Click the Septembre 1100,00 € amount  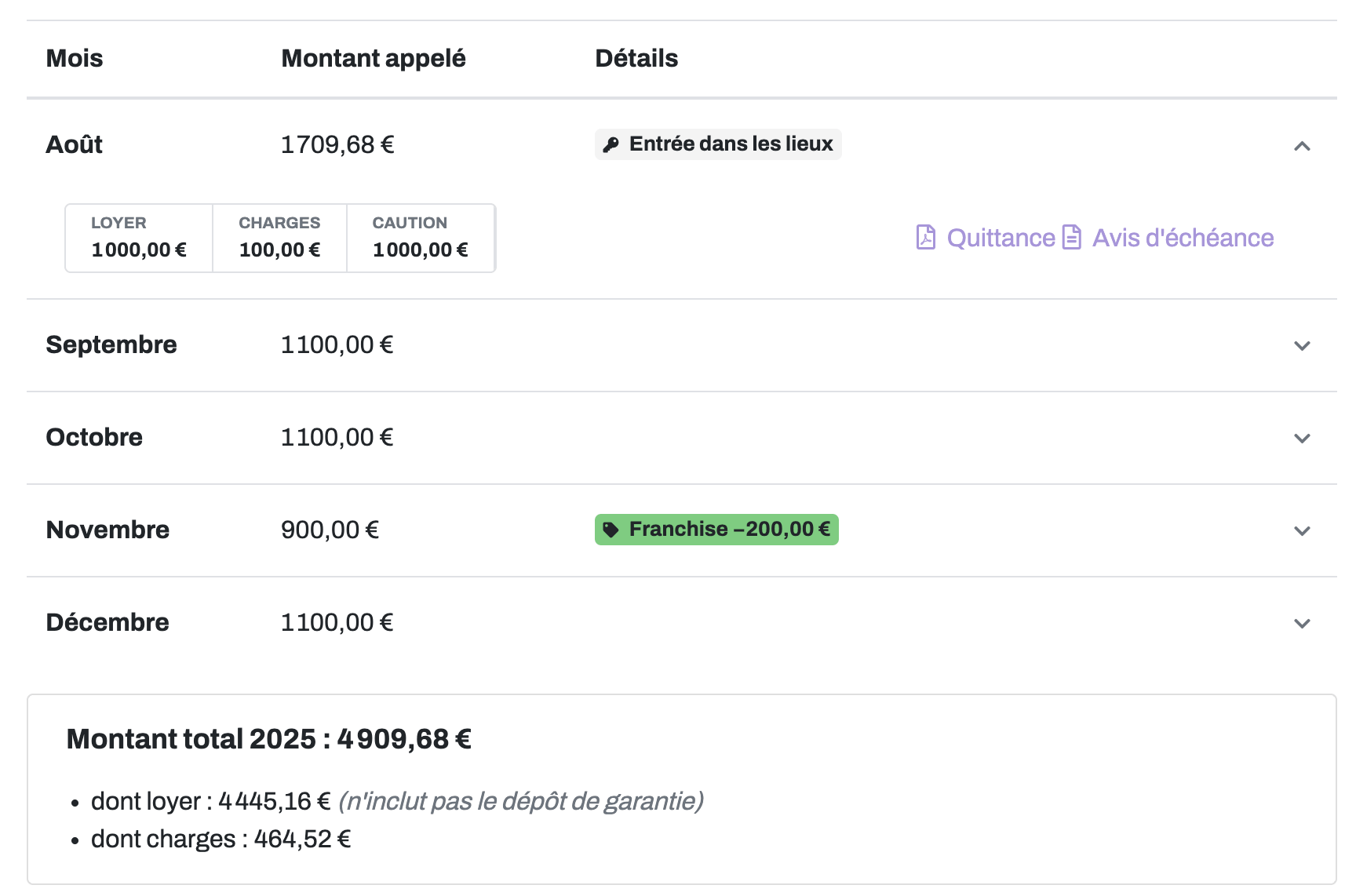pos(337,344)
